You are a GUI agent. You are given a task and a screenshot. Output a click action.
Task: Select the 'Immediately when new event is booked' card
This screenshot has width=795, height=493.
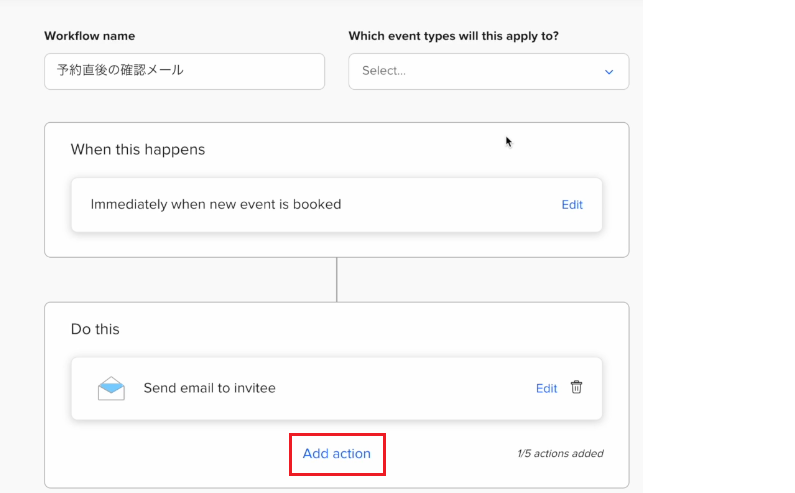coord(337,205)
